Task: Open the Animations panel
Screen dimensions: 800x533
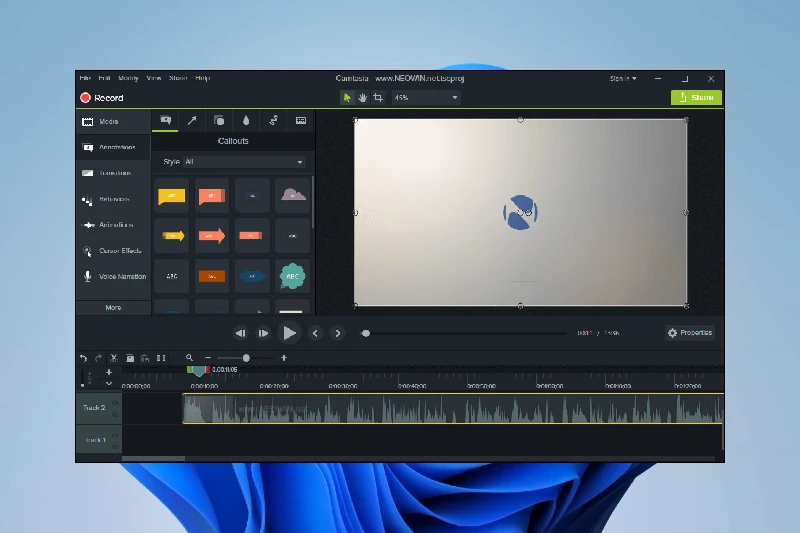Action: point(113,225)
